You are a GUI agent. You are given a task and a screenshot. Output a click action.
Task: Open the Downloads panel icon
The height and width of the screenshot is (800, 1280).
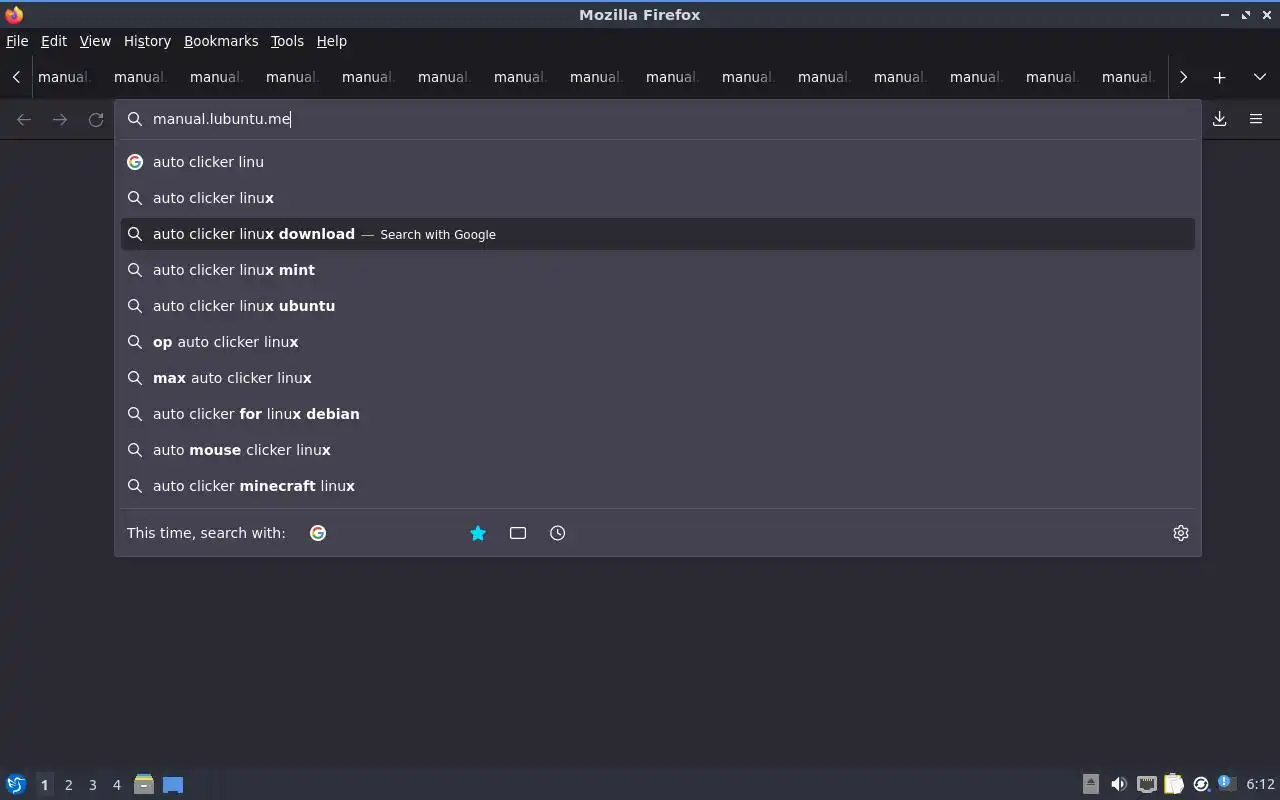click(1219, 119)
